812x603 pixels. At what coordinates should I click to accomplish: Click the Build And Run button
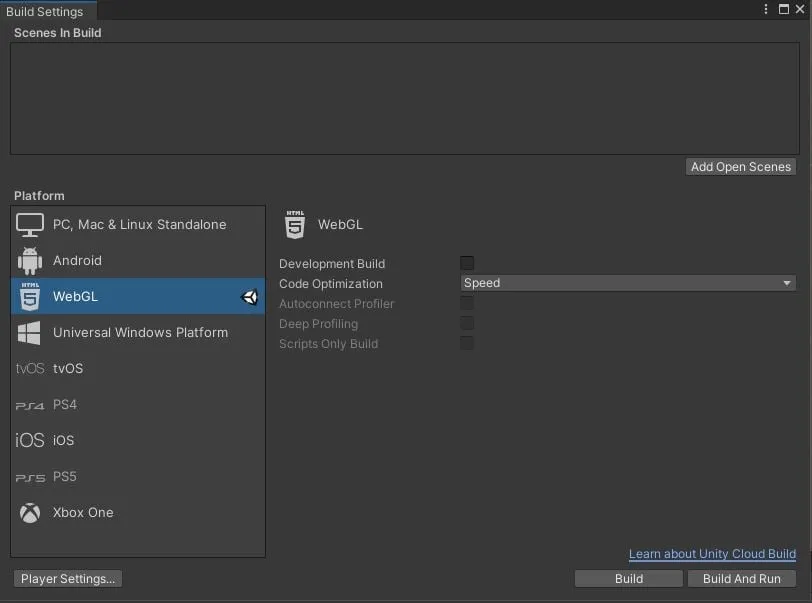pos(742,579)
